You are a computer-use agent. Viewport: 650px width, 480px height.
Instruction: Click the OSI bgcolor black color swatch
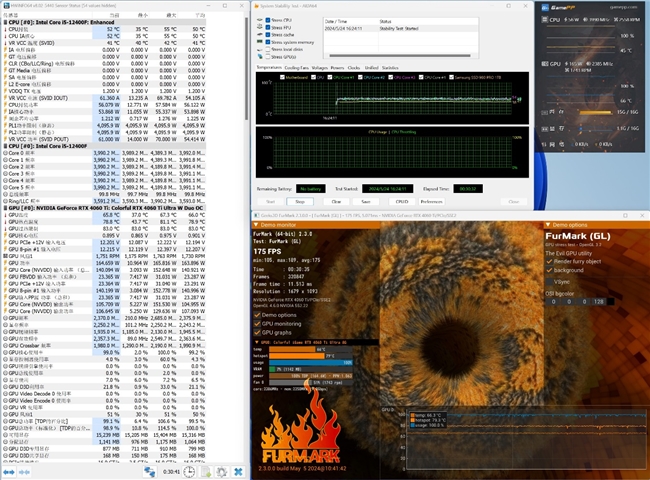(x=610, y=302)
